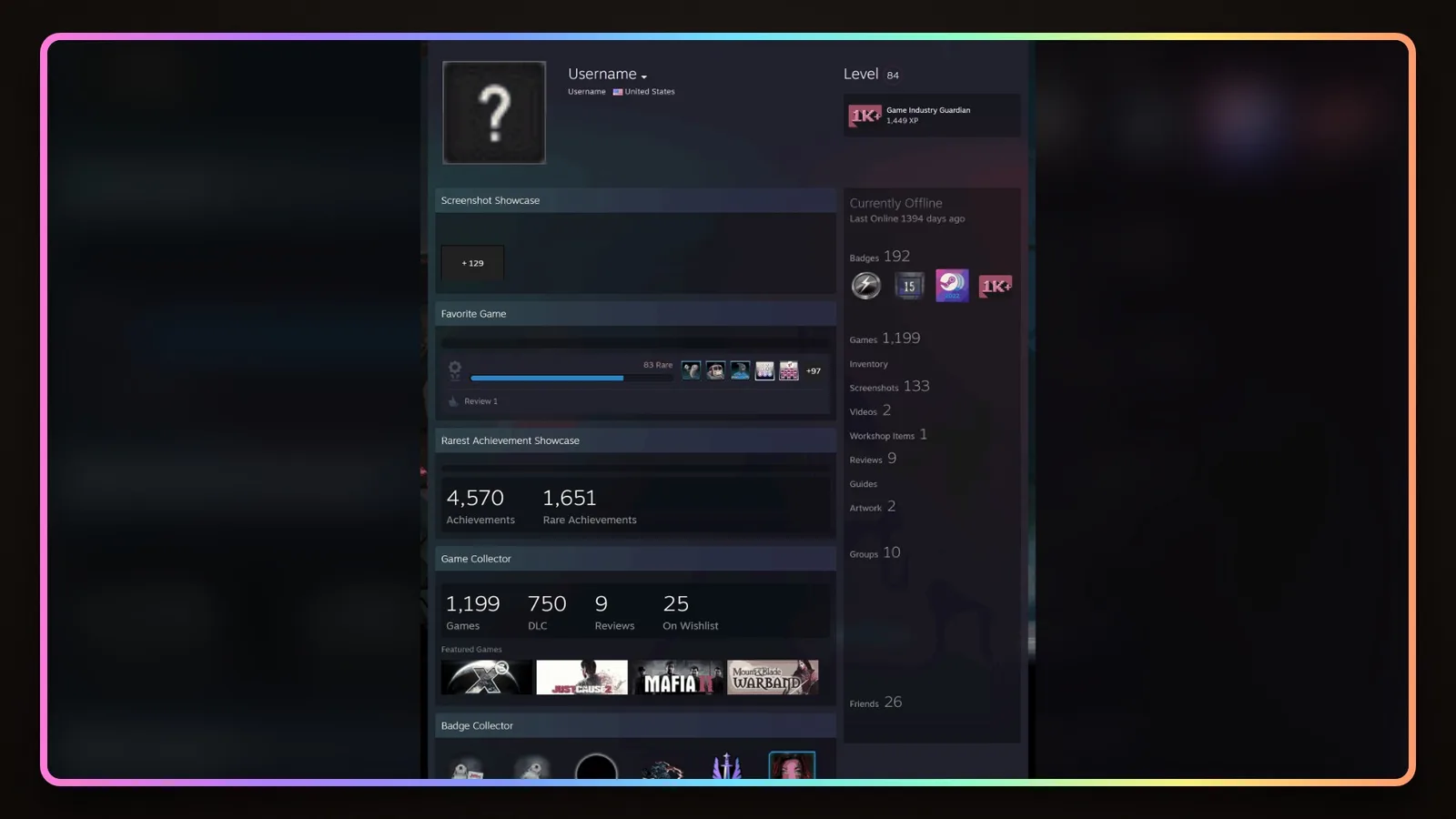Click the pink Steam 2022 badge icon
The width and height of the screenshot is (1456, 819).
(952, 286)
